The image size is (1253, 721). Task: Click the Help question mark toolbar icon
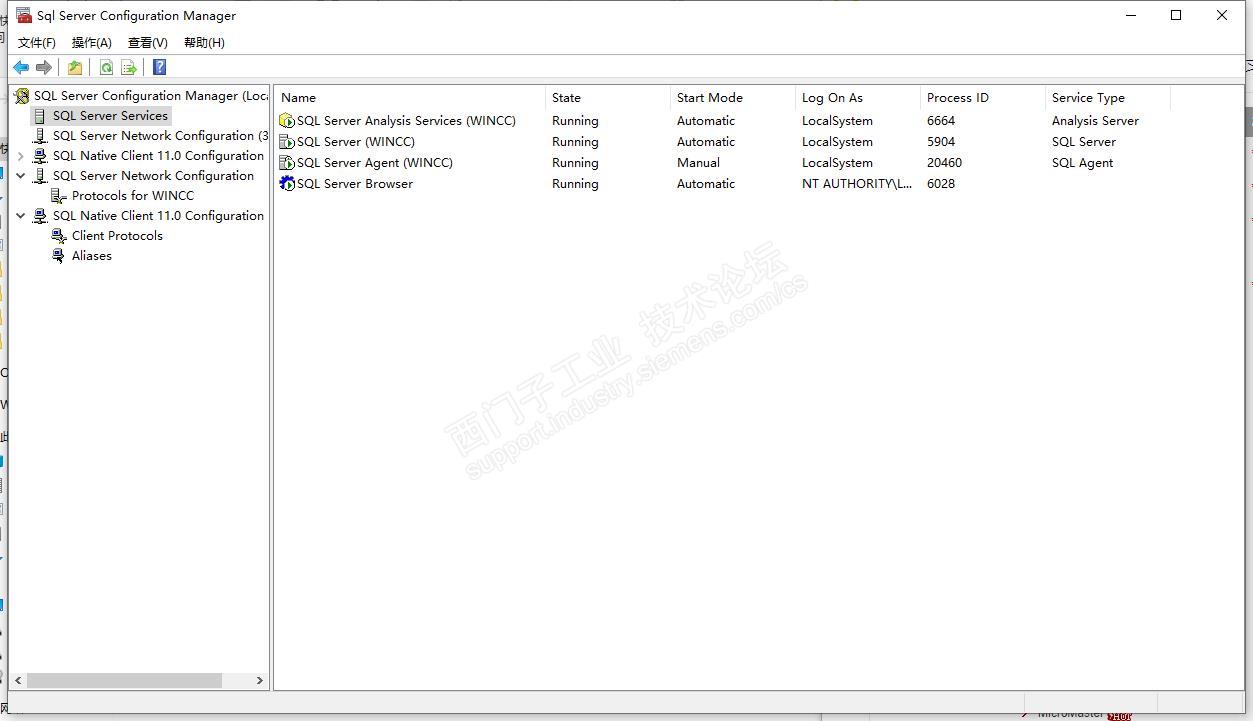[x=160, y=67]
